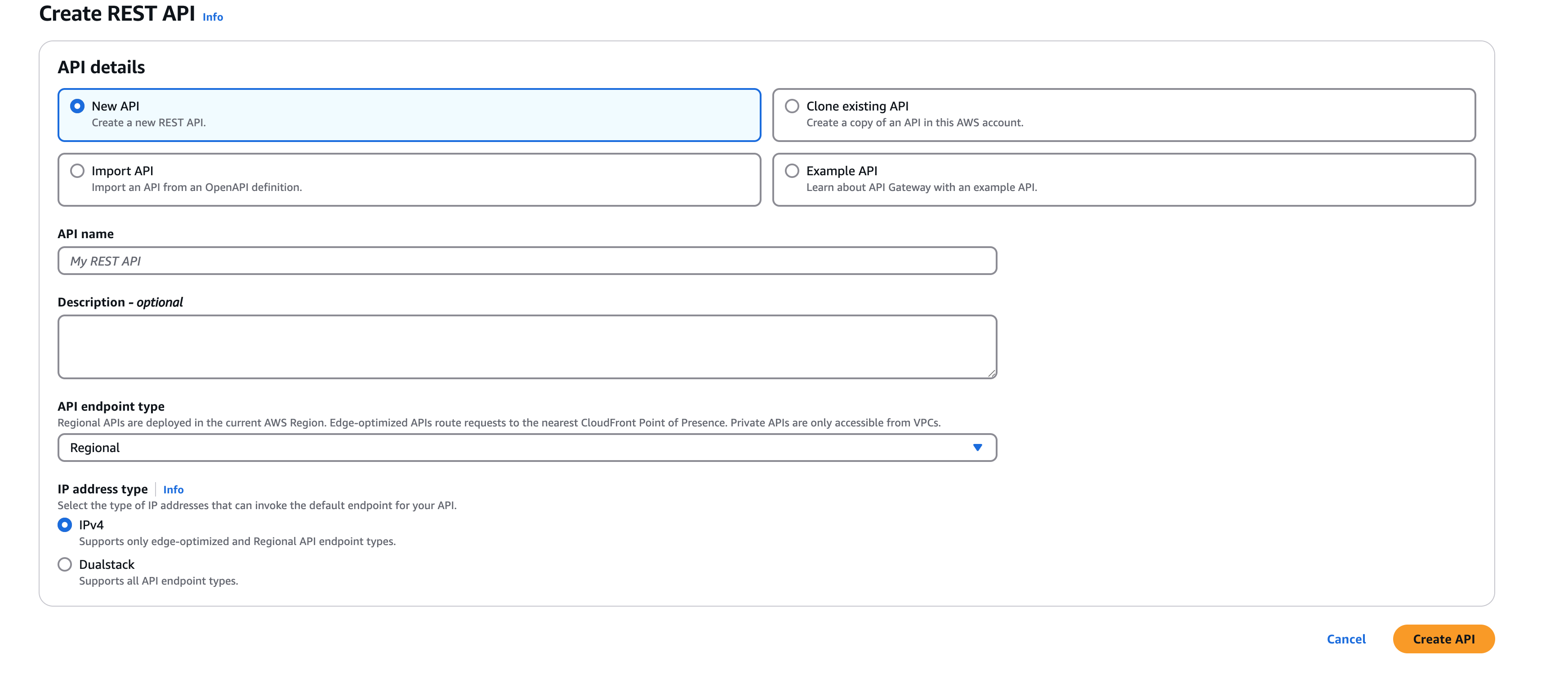Choose the Clone existing API option
1568x683 pixels.
[791, 106]
